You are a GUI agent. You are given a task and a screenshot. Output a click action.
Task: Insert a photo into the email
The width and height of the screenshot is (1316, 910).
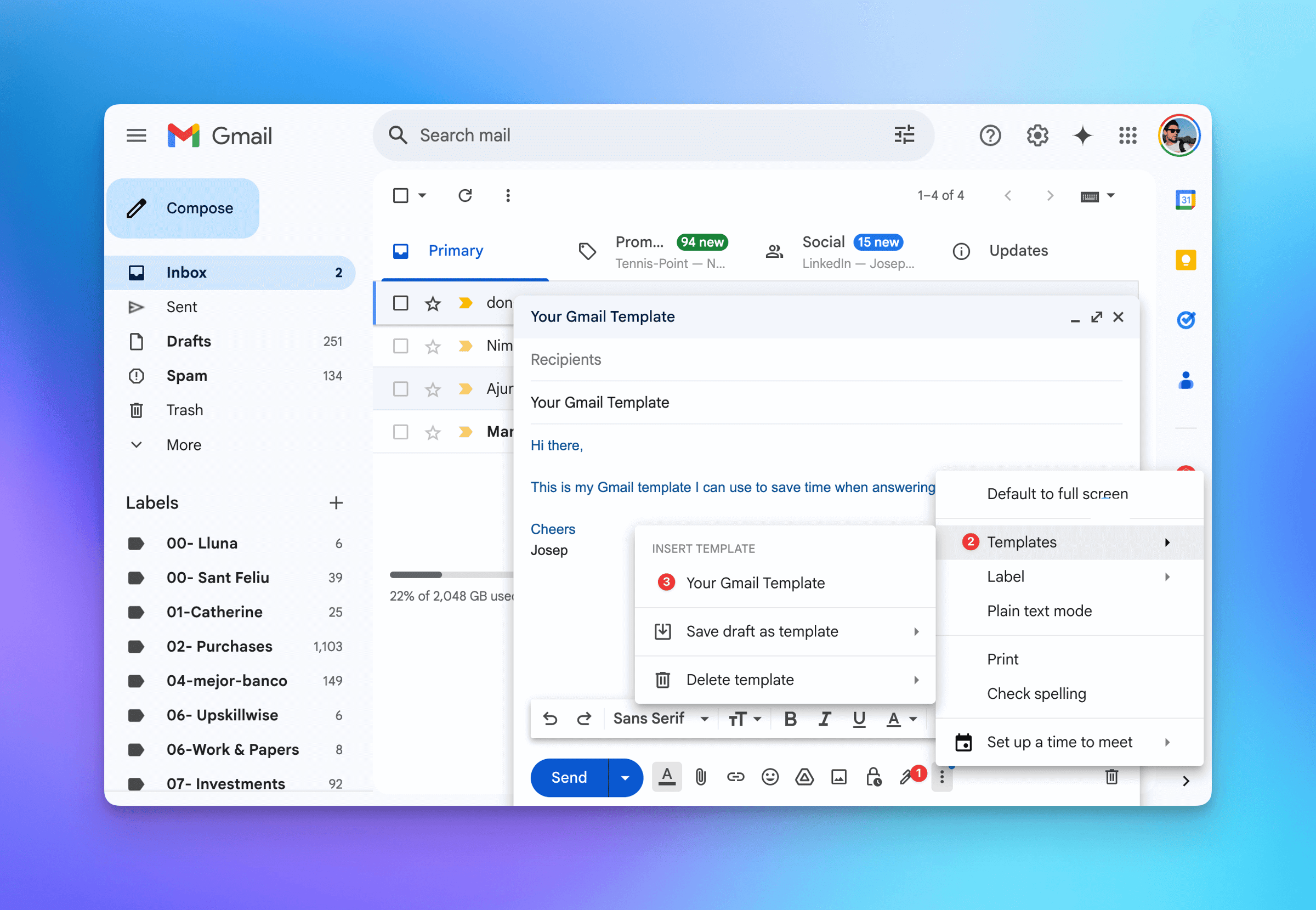tap(838, 777)
